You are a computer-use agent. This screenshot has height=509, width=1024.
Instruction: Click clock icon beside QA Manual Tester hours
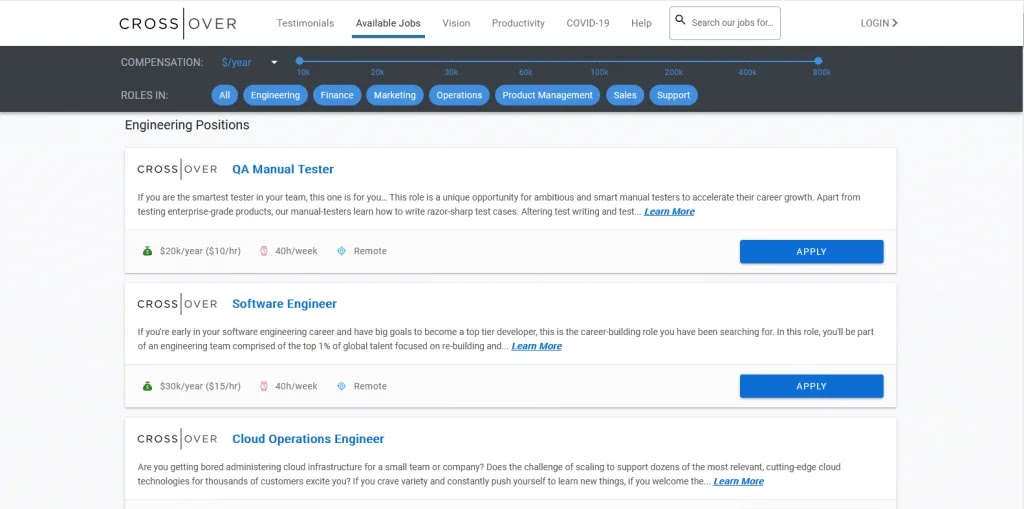pos(264,251)
